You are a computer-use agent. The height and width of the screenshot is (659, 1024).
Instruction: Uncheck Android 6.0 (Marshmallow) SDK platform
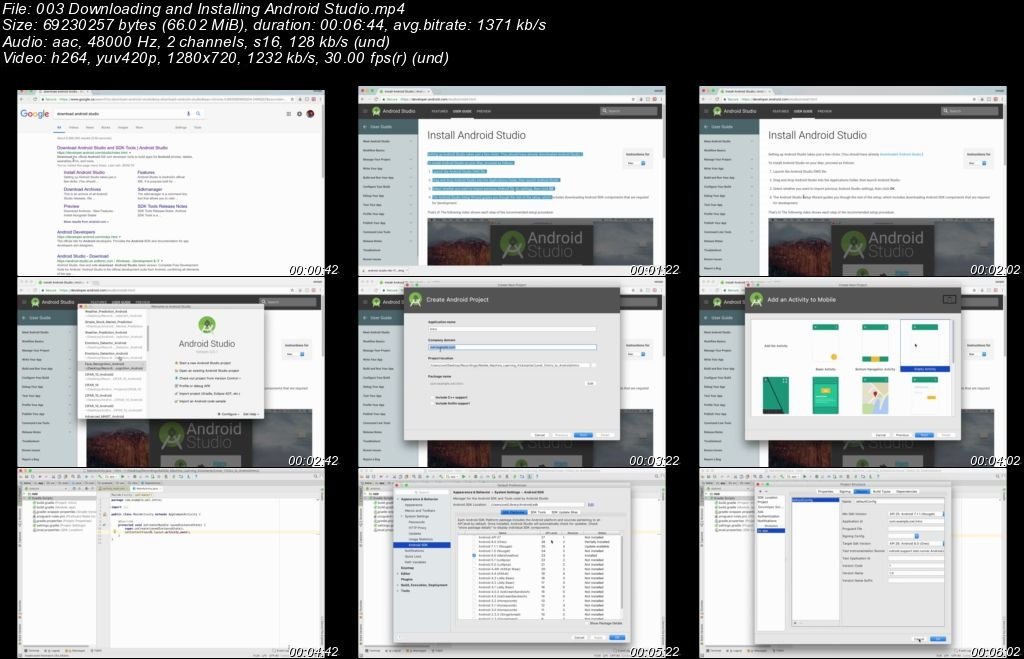coord(473,555)
